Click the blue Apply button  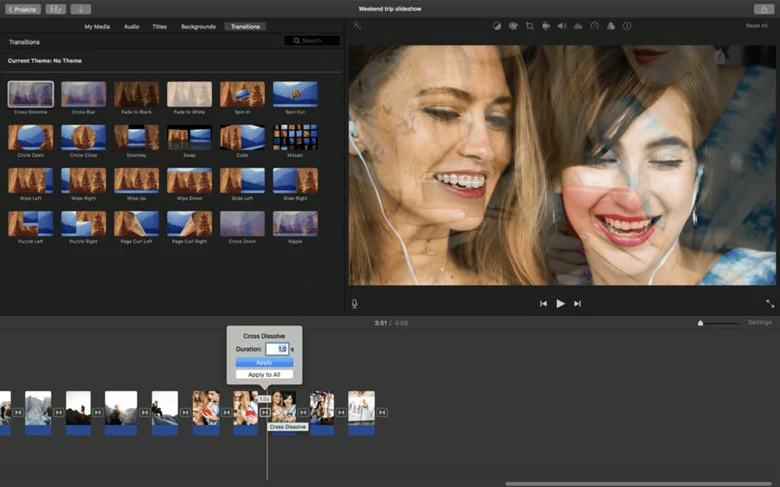[264, 363]
